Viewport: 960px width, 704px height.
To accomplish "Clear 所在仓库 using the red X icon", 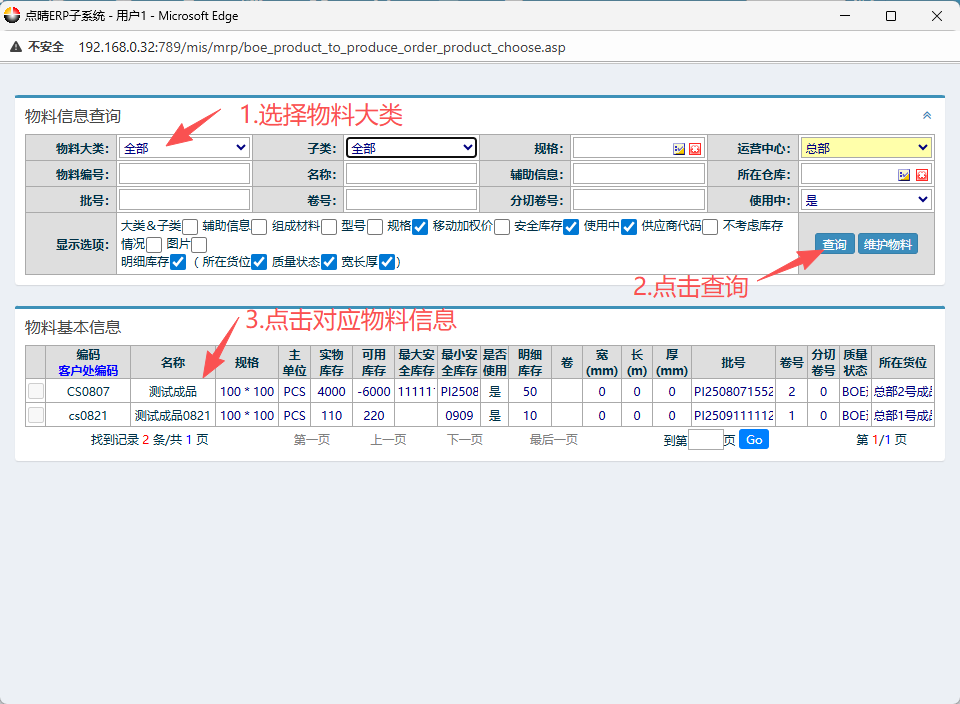I will click(x=921, y=175).
